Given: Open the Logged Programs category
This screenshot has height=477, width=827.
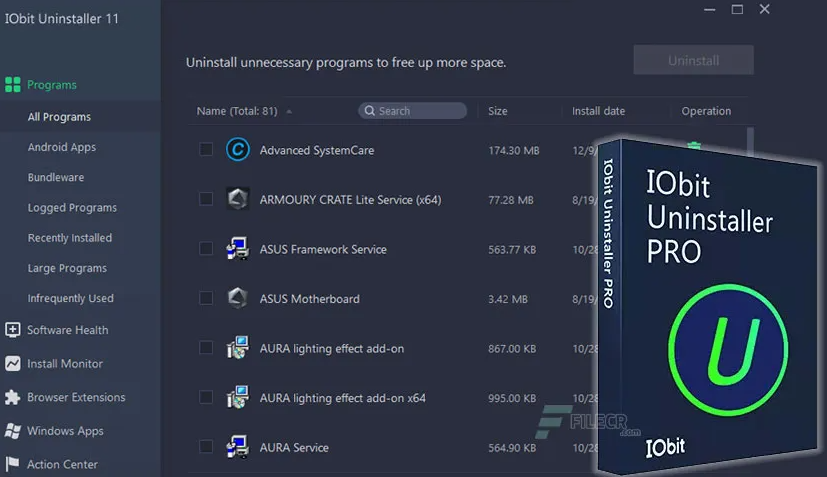Looking at the screenshot, I should (x=72, y=208).
